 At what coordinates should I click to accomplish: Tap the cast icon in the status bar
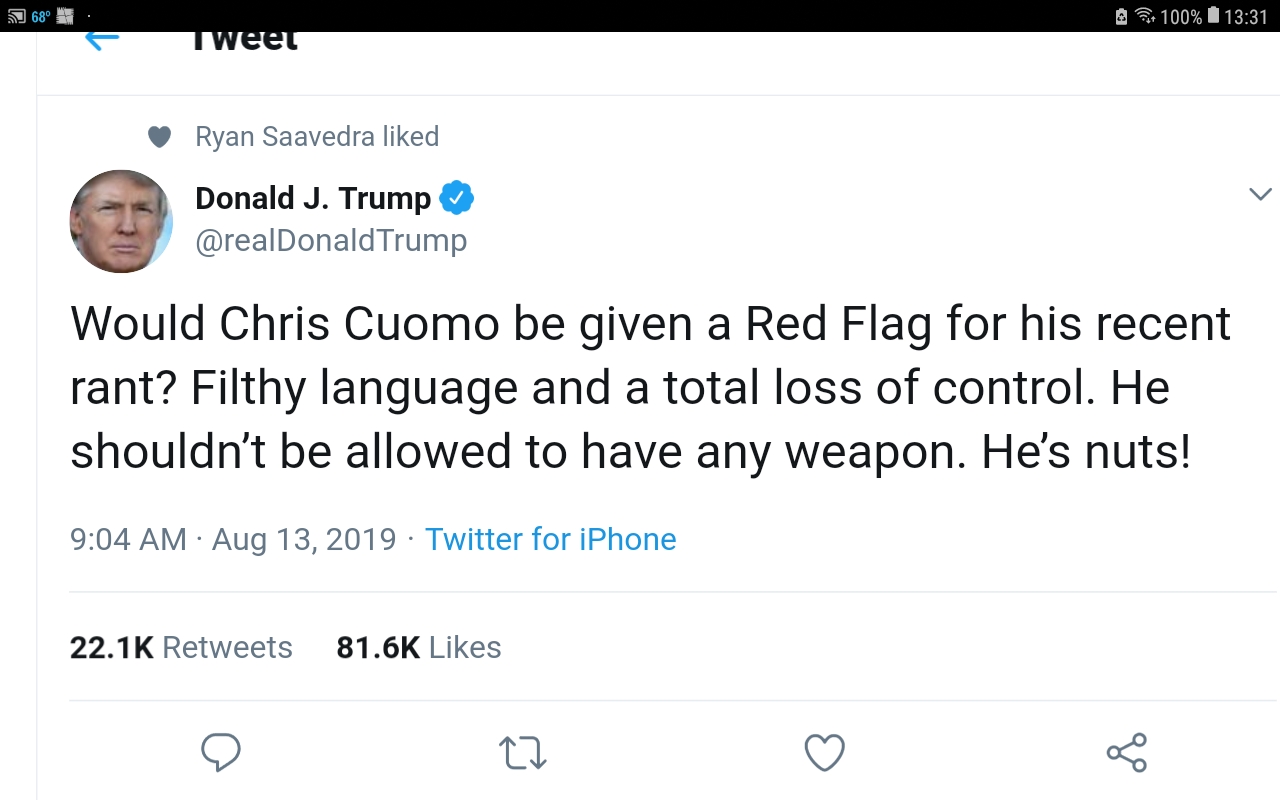coord(16,16)
